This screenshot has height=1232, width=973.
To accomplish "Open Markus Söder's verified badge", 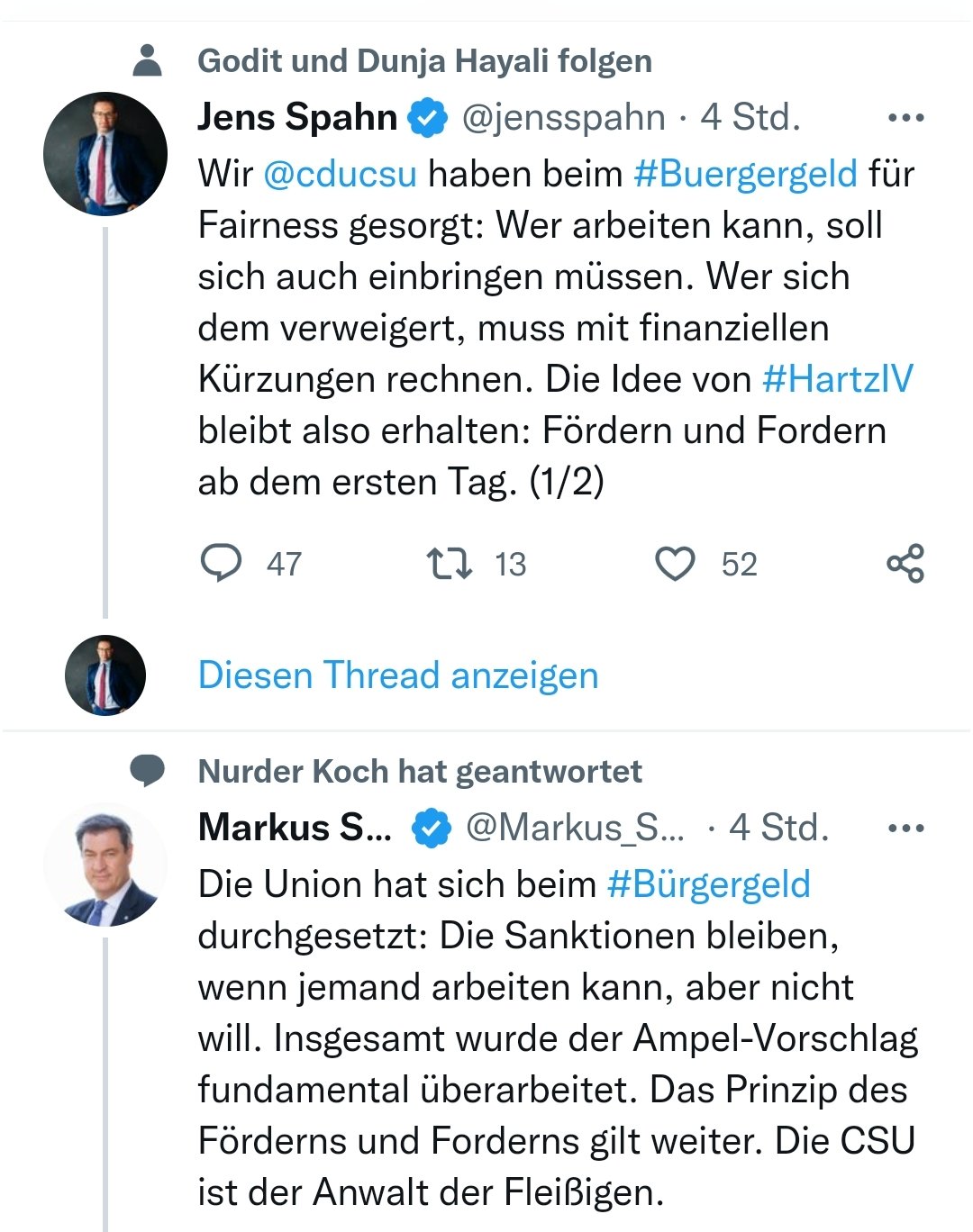I will click(x=432, y=829).
